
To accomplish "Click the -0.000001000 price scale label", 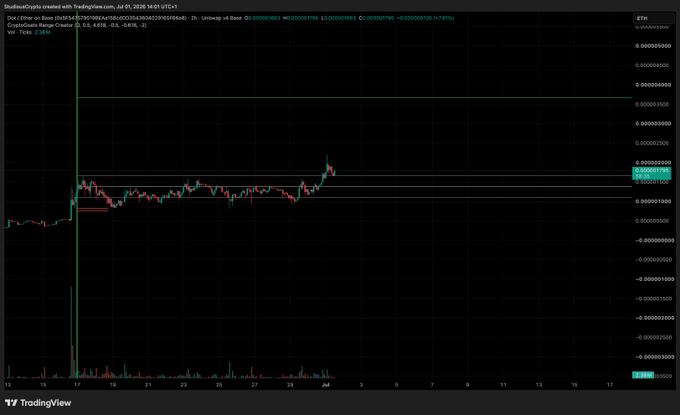I will [x=654, y=279].
